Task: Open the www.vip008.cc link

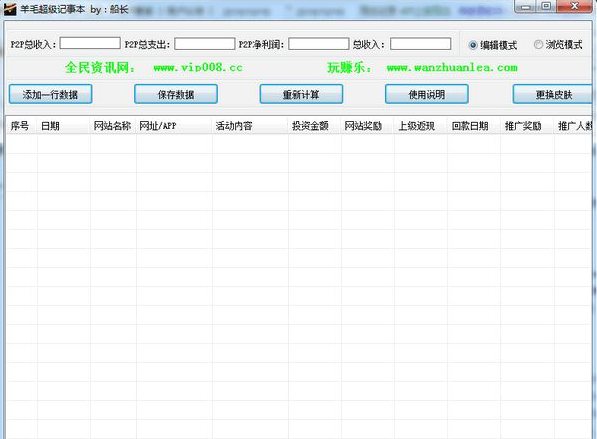Action: coord(198,68)
